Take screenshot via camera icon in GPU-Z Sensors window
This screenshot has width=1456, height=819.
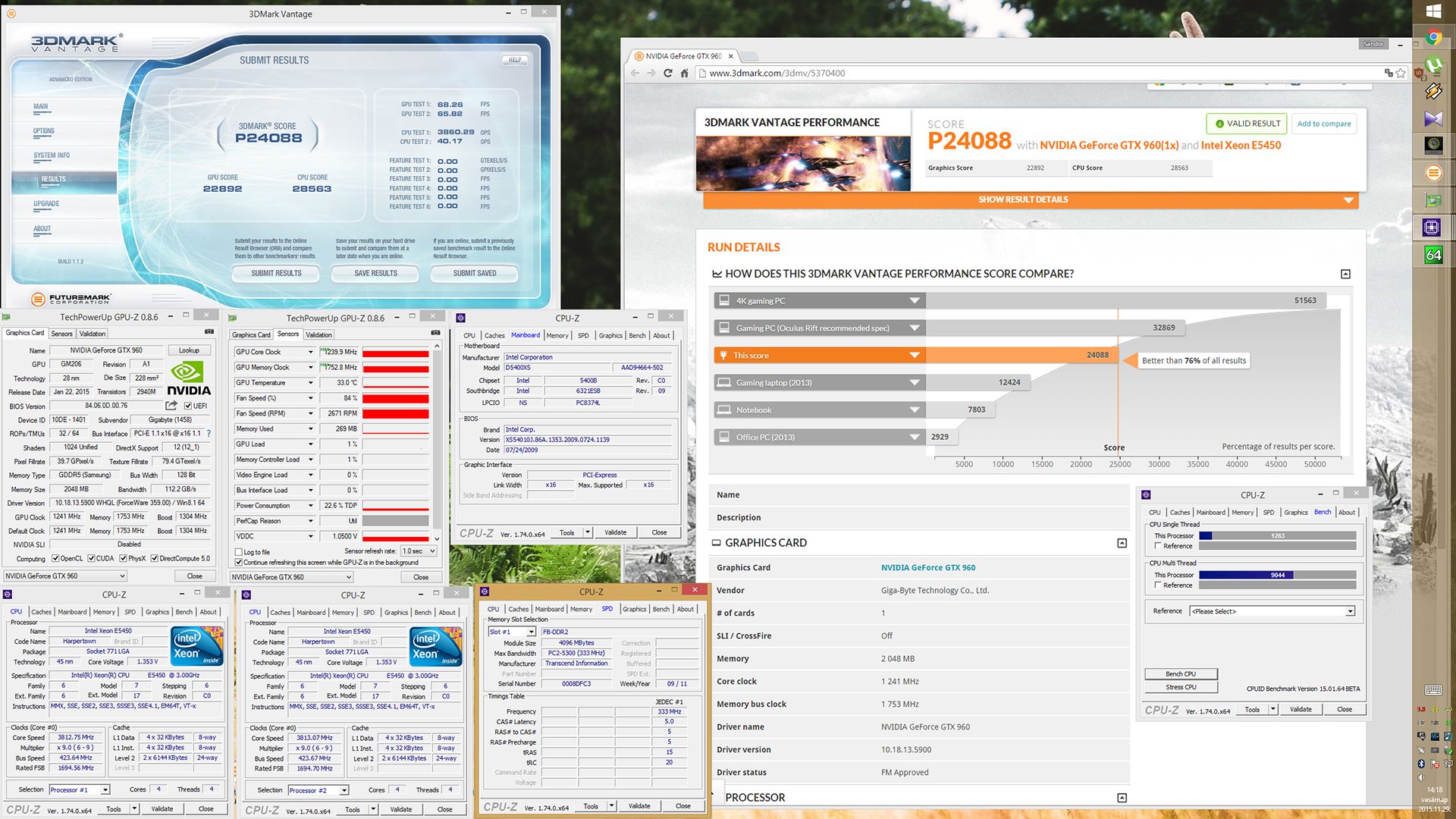tap(435, 333)
